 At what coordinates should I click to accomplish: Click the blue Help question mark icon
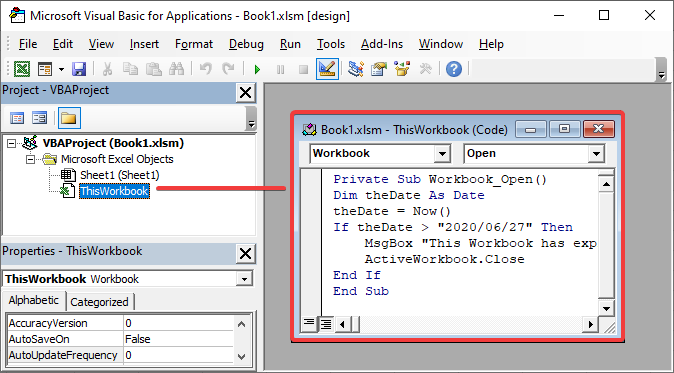[x=453, y=69]
